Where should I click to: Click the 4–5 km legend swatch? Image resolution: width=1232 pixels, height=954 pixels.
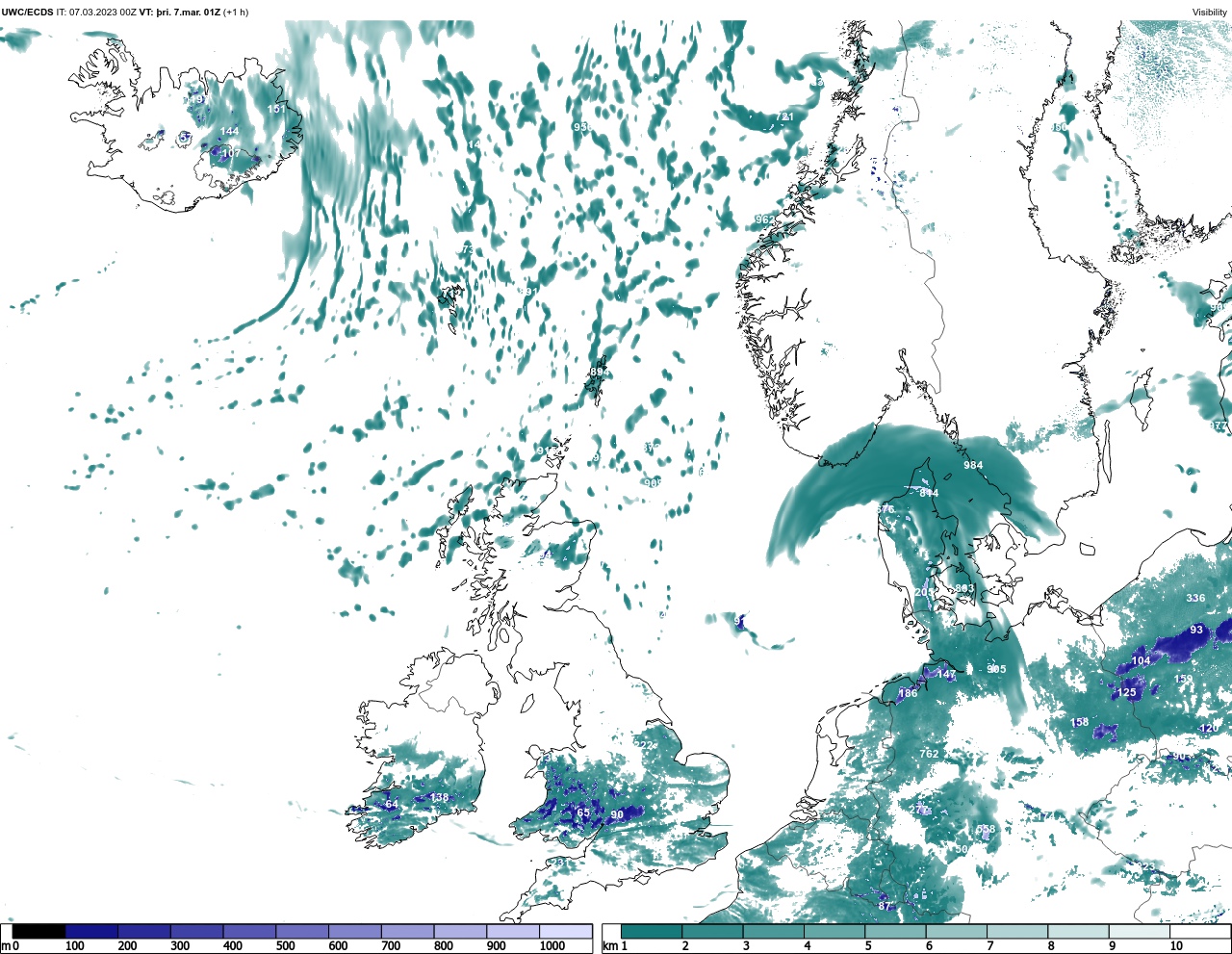pyautogui.click(x=834, y=932)
